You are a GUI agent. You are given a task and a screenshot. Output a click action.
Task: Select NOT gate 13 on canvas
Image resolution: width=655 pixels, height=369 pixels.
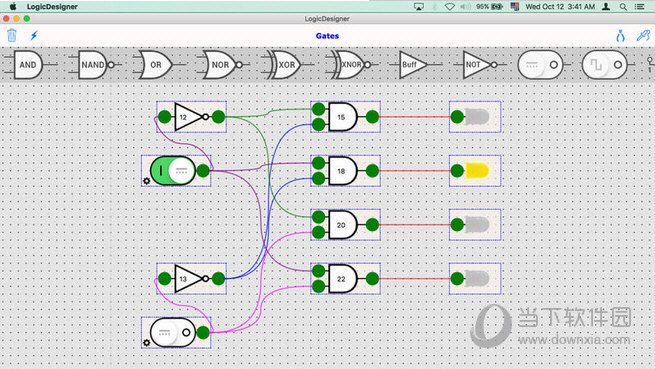191,279
